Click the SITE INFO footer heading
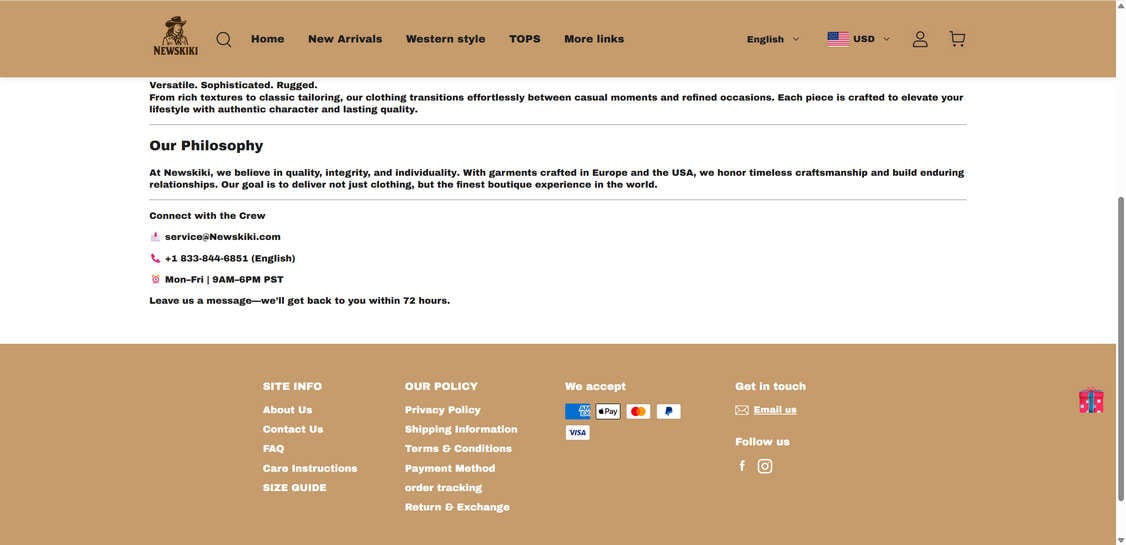The height and width of the screenshot is (545, 1126). 292,386
